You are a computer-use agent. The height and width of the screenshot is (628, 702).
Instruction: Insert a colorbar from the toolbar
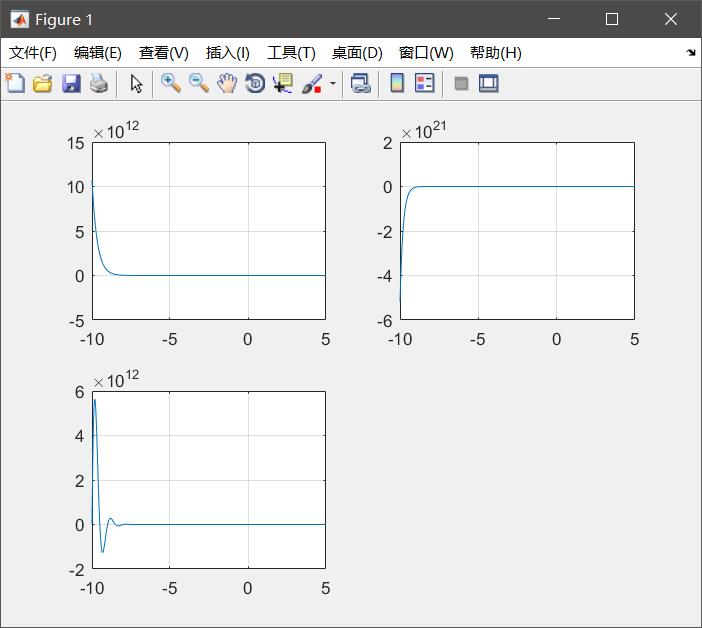click(x=397, y=83)
